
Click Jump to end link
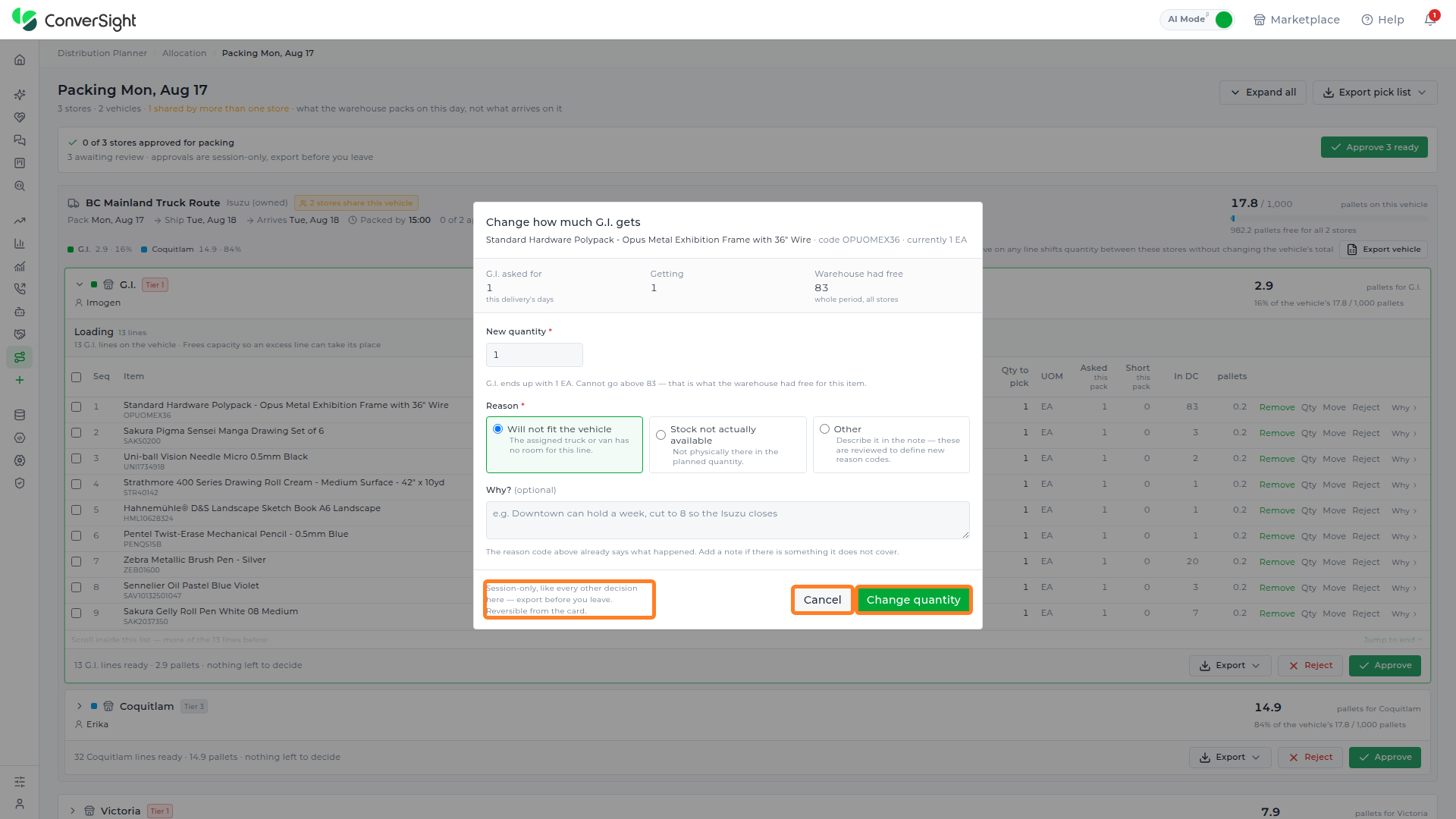pyautogui.click(x=1393, y=640)
